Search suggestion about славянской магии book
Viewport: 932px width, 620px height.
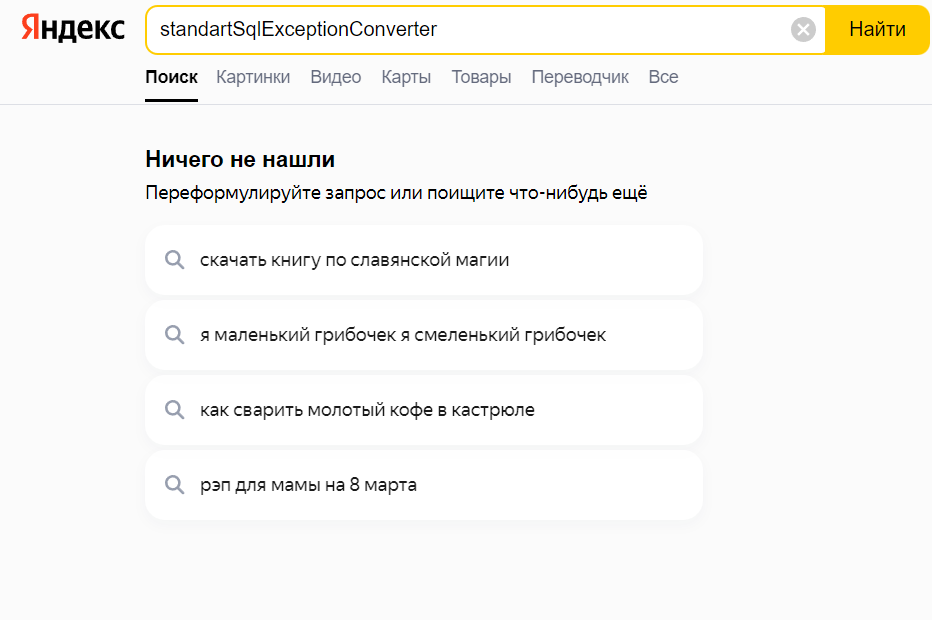(x=424, y=260)
